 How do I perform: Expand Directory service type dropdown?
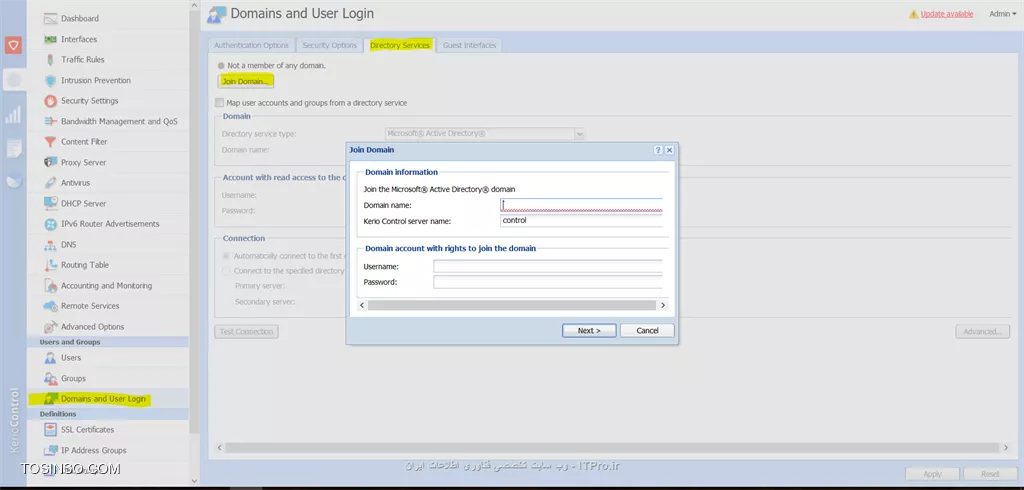pyautogui.click(x=579, y=133)
